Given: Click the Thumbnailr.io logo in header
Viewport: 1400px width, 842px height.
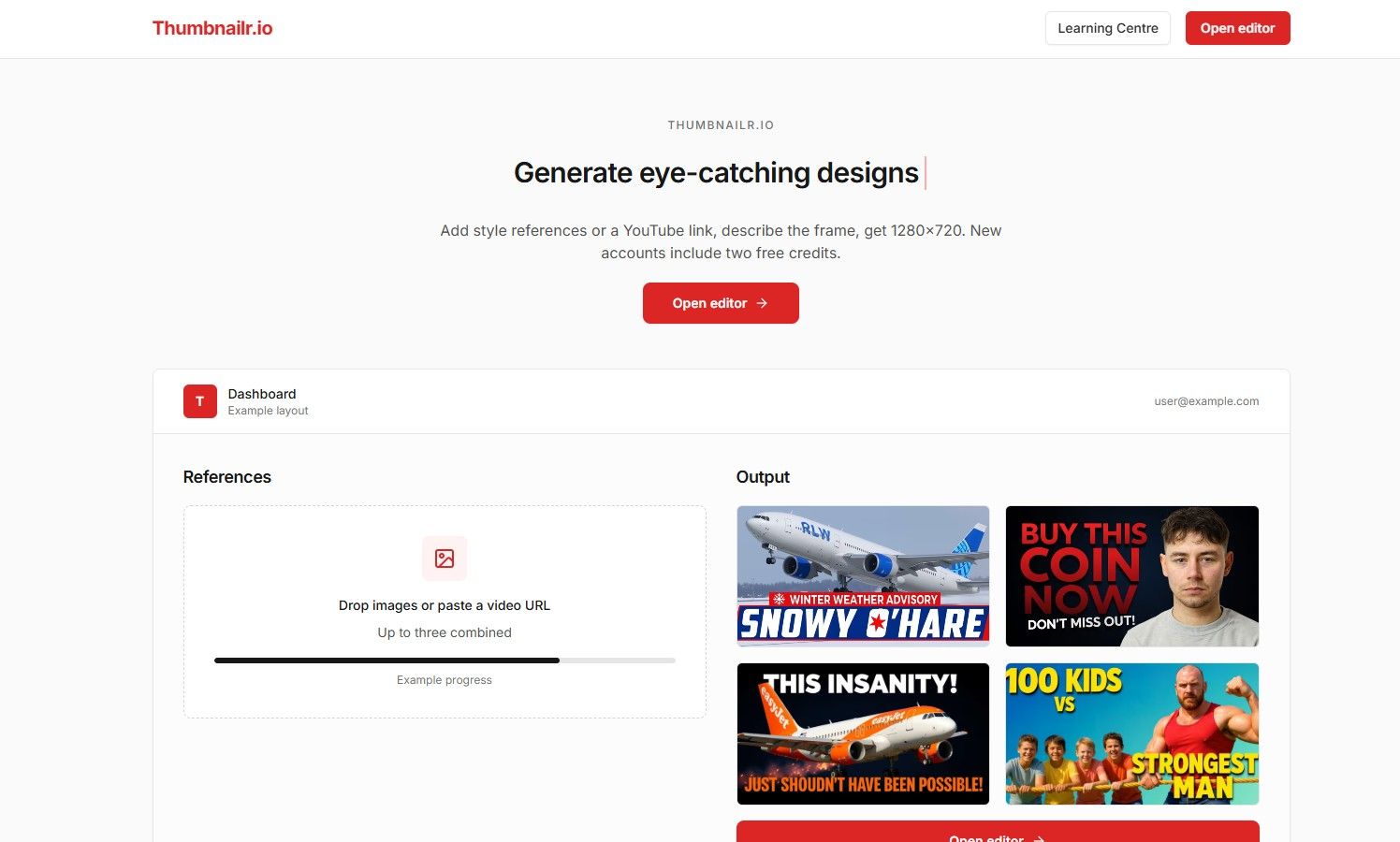Looking at the screenshot, I should pos(212,28).
